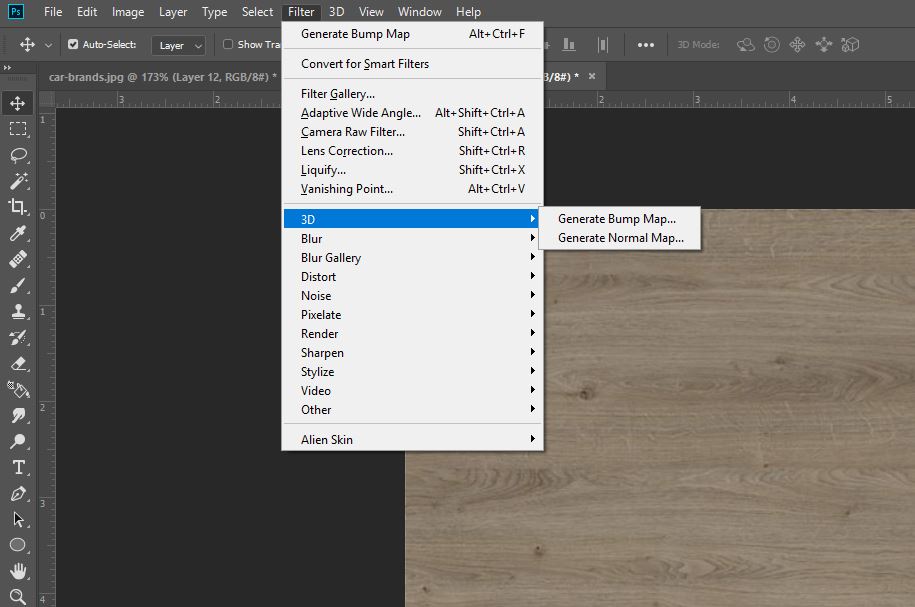Open the Type menu
Viewport: 915px width, 607px height.
pos(214,12)
